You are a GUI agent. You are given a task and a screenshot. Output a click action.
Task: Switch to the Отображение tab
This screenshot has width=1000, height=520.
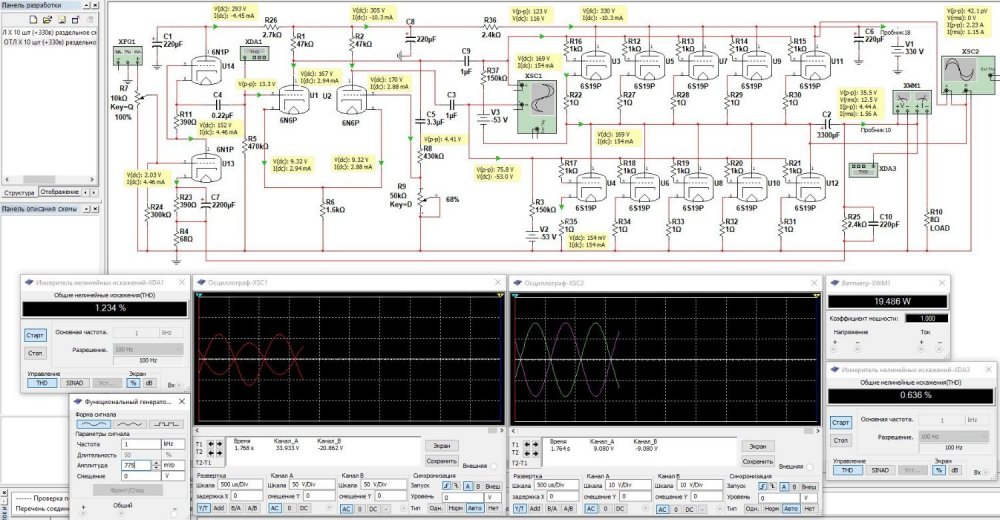(x=60, y=191)
